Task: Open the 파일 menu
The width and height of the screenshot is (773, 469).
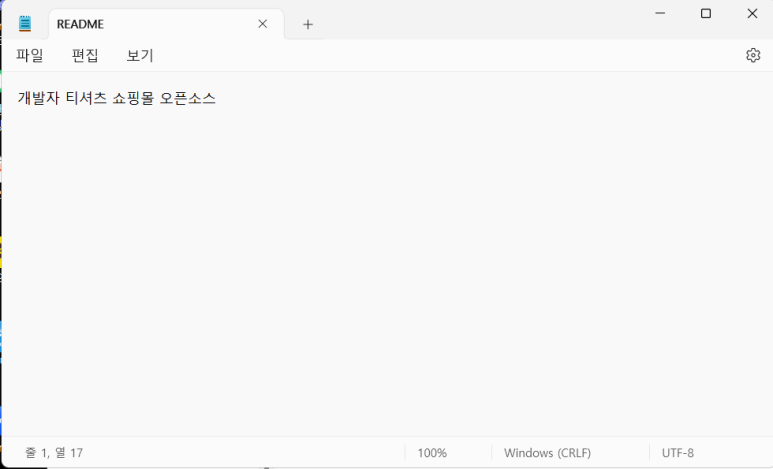Action: pos(30,55)
